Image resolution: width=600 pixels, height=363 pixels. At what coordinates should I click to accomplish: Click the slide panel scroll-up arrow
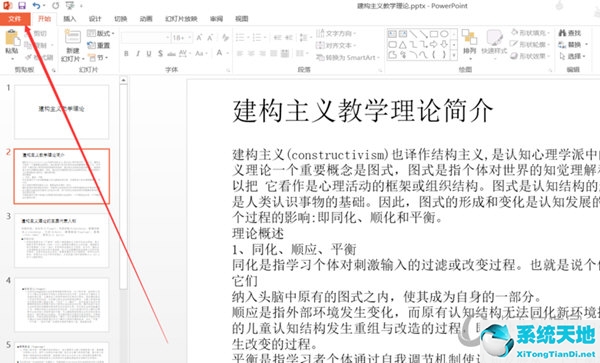coord(123,80)
